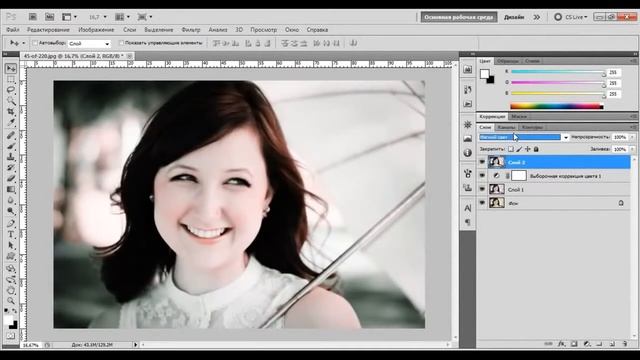This screenshot has height=360, width=640.
Task: Open the History panel icon
Action: [468, 90]
